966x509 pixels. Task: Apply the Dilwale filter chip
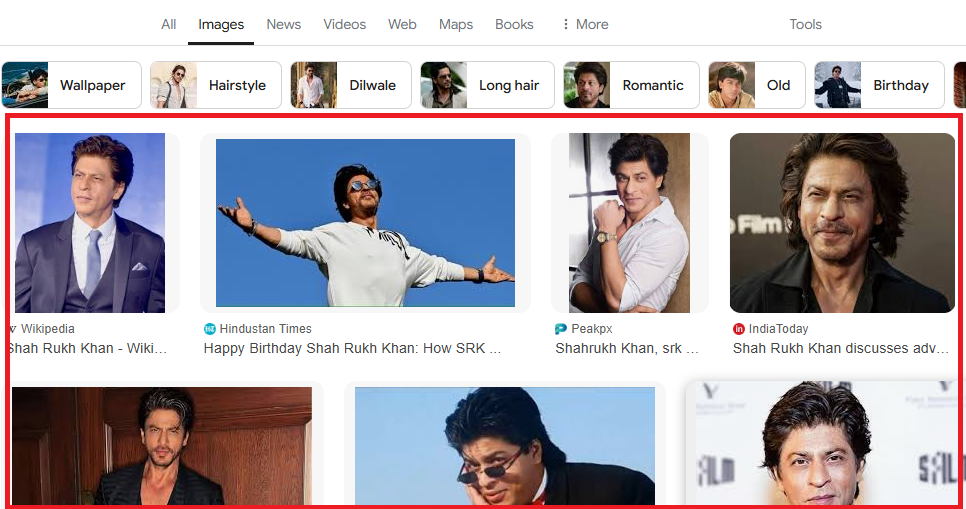pyautogui.click(x=351, y=85)
